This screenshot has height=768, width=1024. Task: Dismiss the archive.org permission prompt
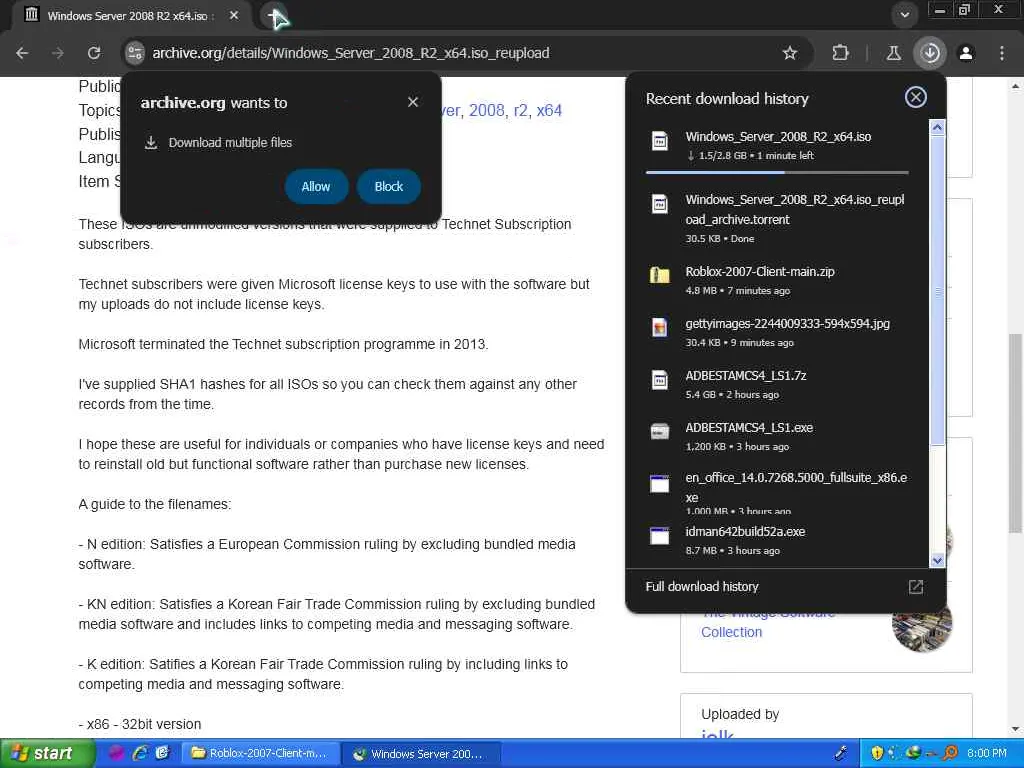click(413, 102)
